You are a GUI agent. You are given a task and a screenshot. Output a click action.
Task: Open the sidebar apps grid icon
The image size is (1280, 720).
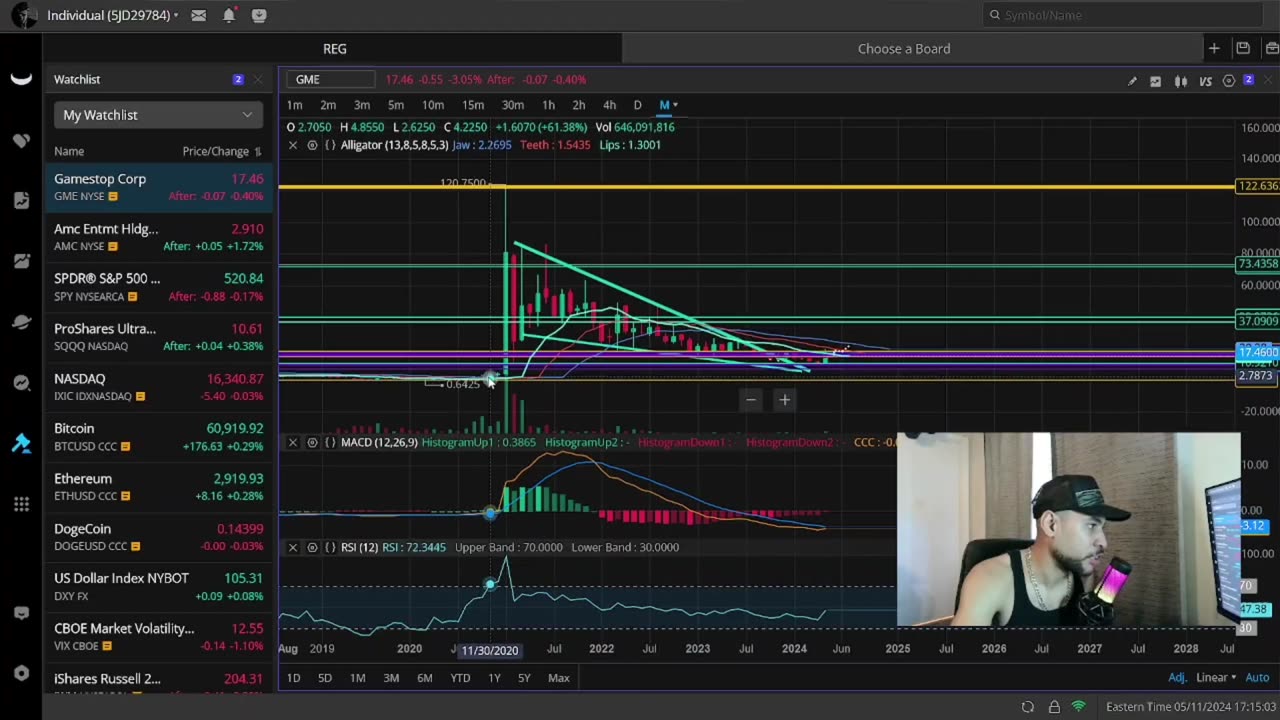pyautogui.click(x=21, y=504)
